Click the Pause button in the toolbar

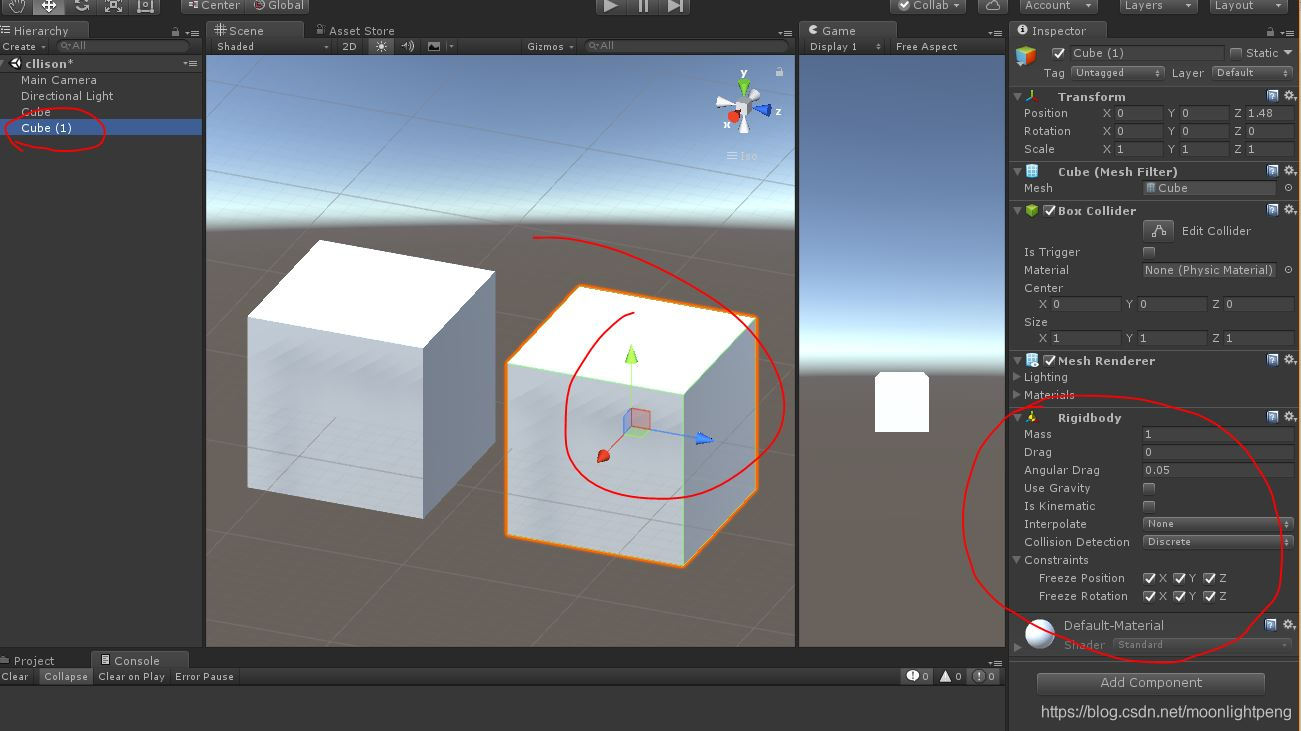click(643, 6)
